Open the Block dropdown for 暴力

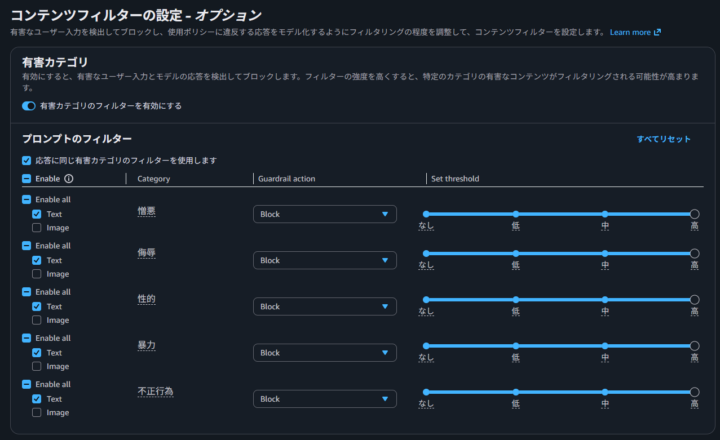324,352
